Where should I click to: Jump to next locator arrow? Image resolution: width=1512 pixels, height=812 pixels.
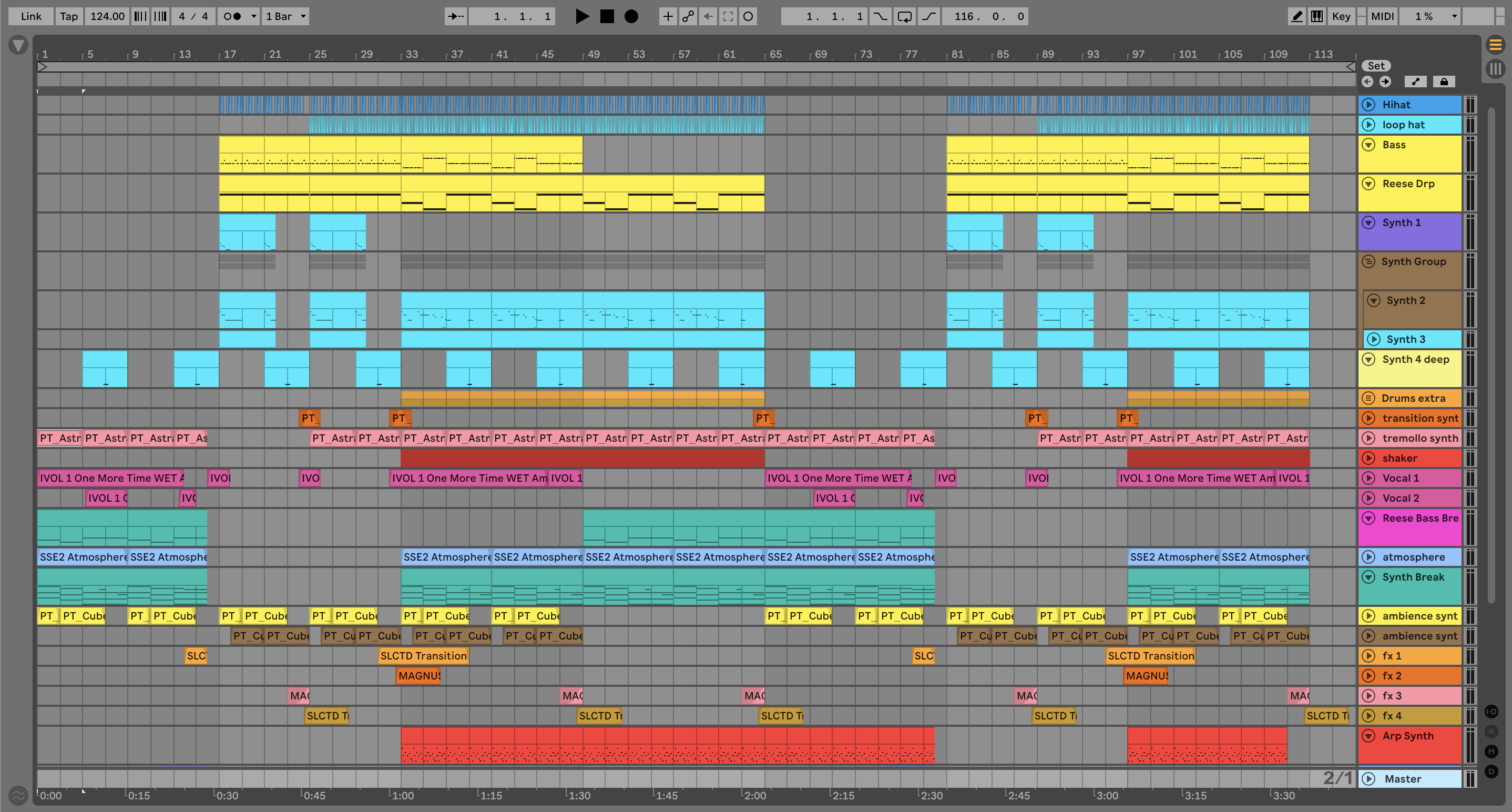pyautogui.click(x=1385, y=82)
